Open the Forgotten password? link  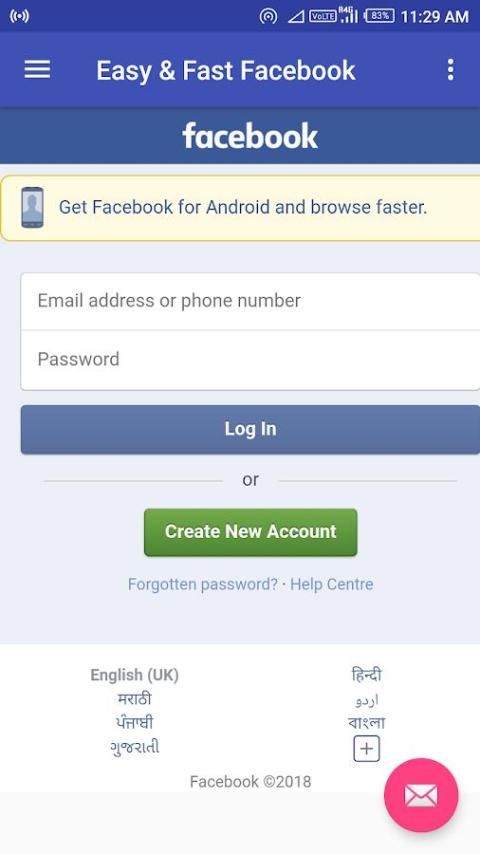(x=203, y=584)
